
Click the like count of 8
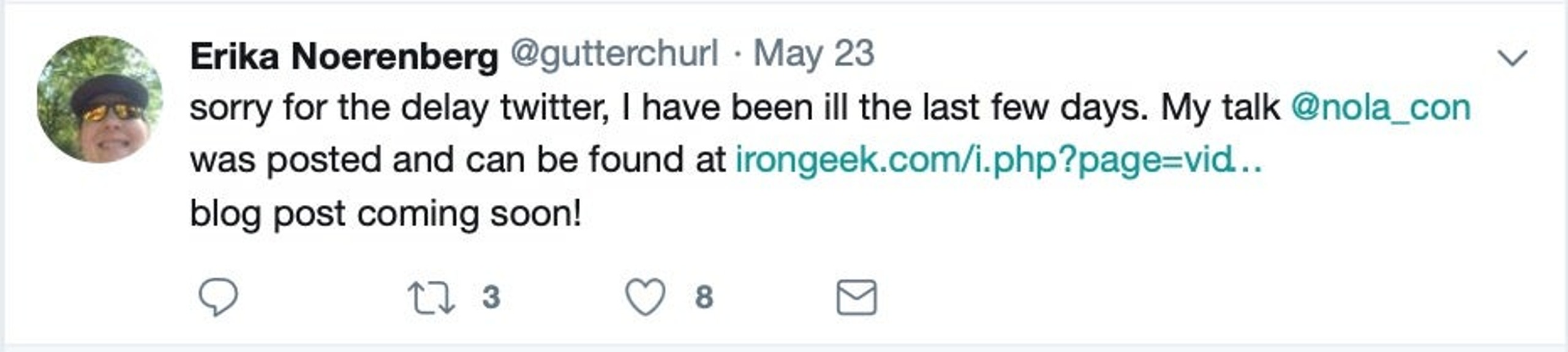click(x=704, y=297)
